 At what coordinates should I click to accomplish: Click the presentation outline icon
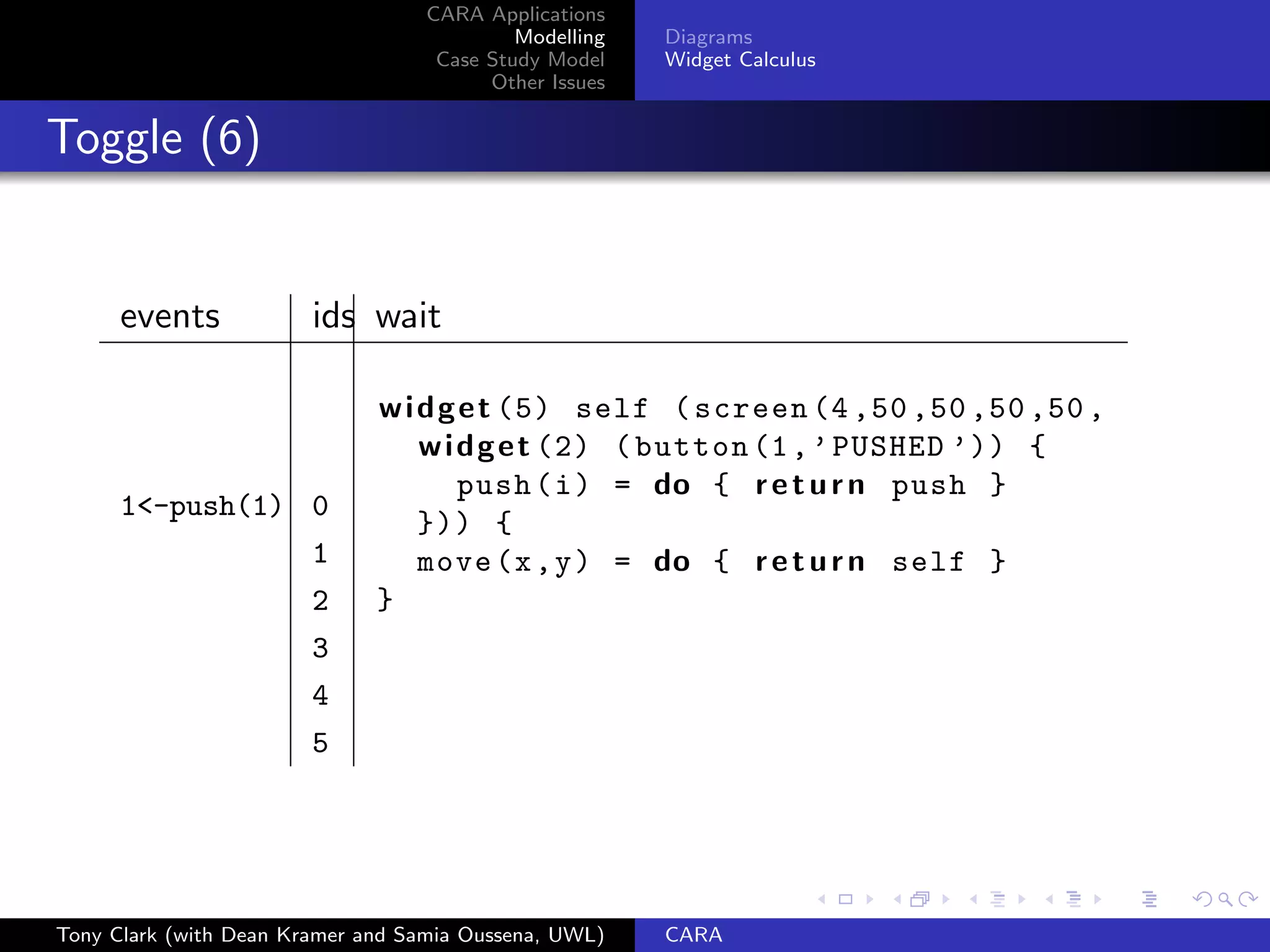1149,899
